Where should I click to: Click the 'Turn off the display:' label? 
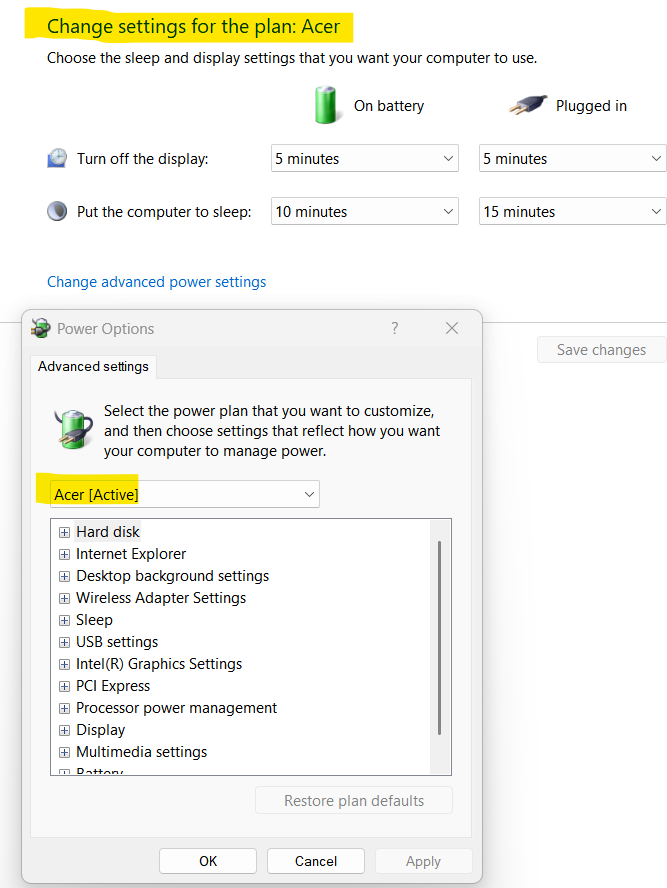point(143,159)
